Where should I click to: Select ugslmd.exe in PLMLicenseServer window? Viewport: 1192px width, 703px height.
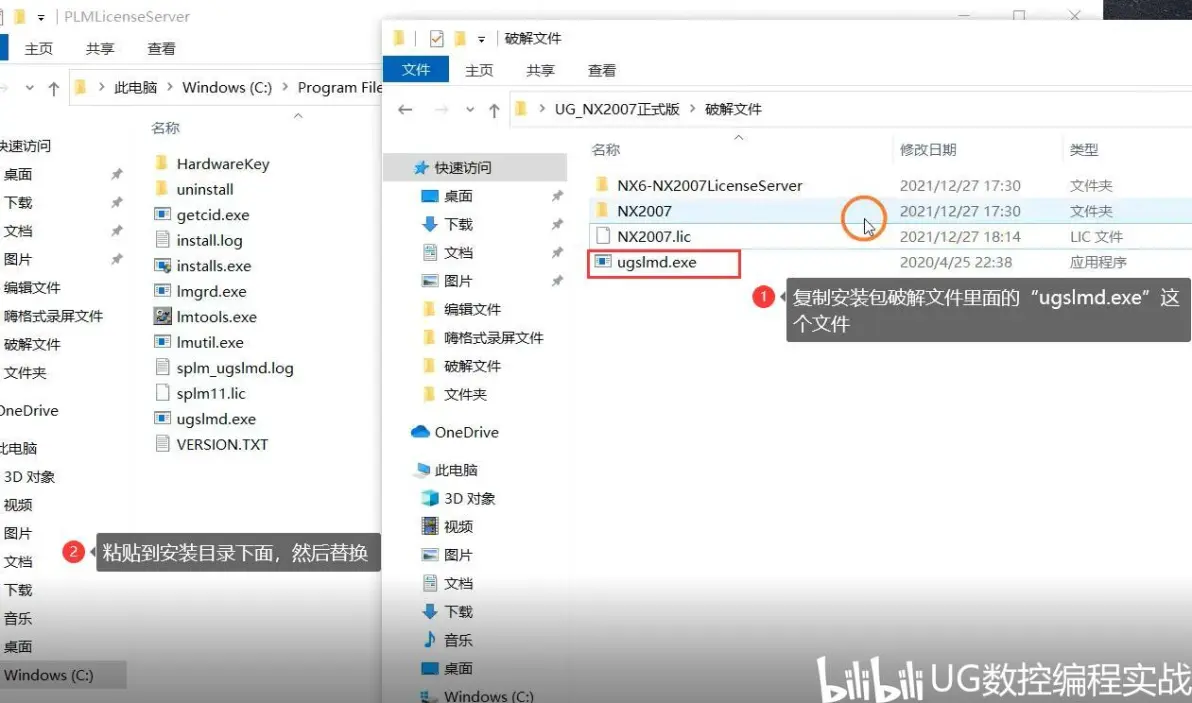point(216,419)
